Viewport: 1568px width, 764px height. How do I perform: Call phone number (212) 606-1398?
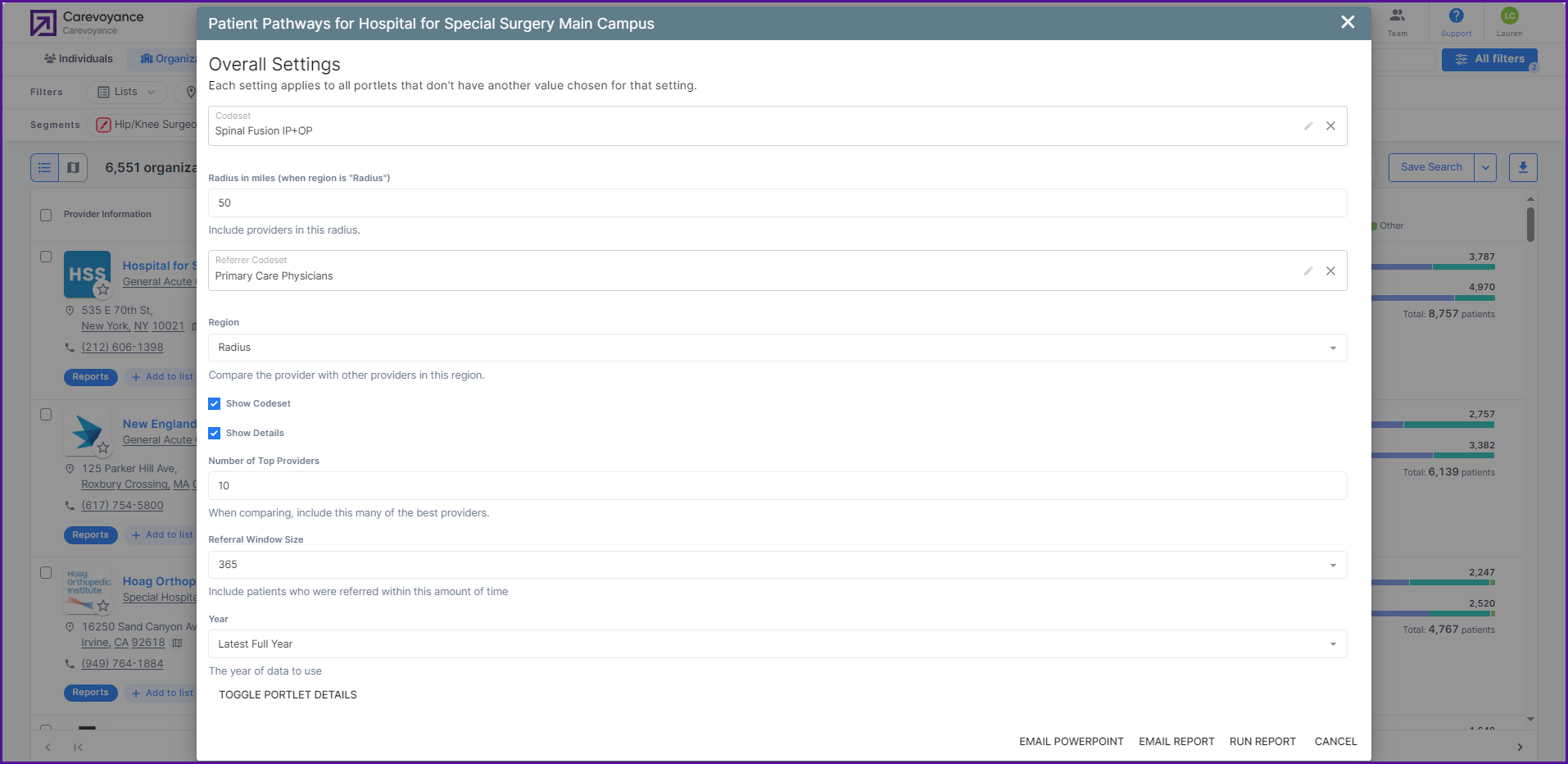tap(122, 348)
